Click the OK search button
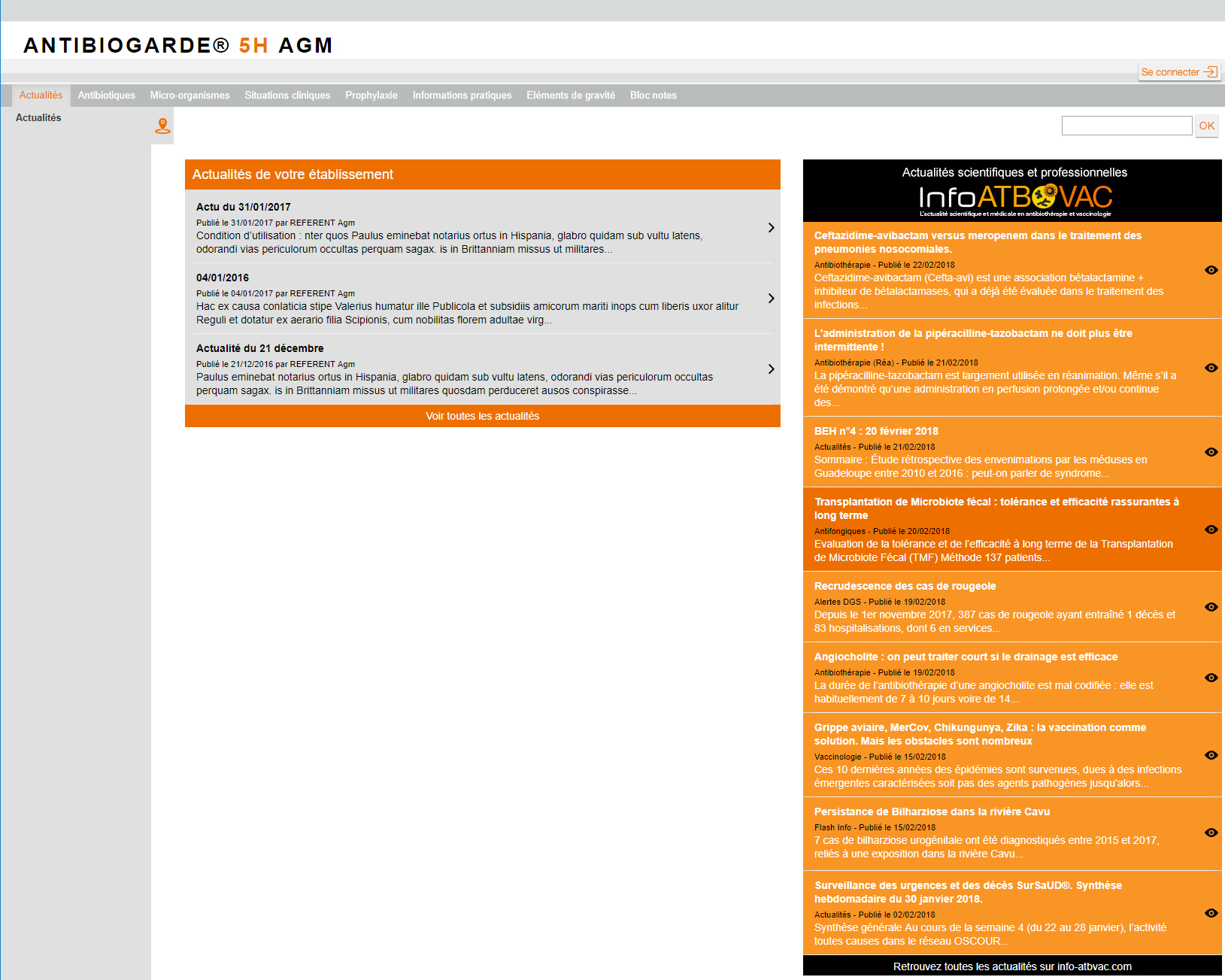 [1207, 126]
